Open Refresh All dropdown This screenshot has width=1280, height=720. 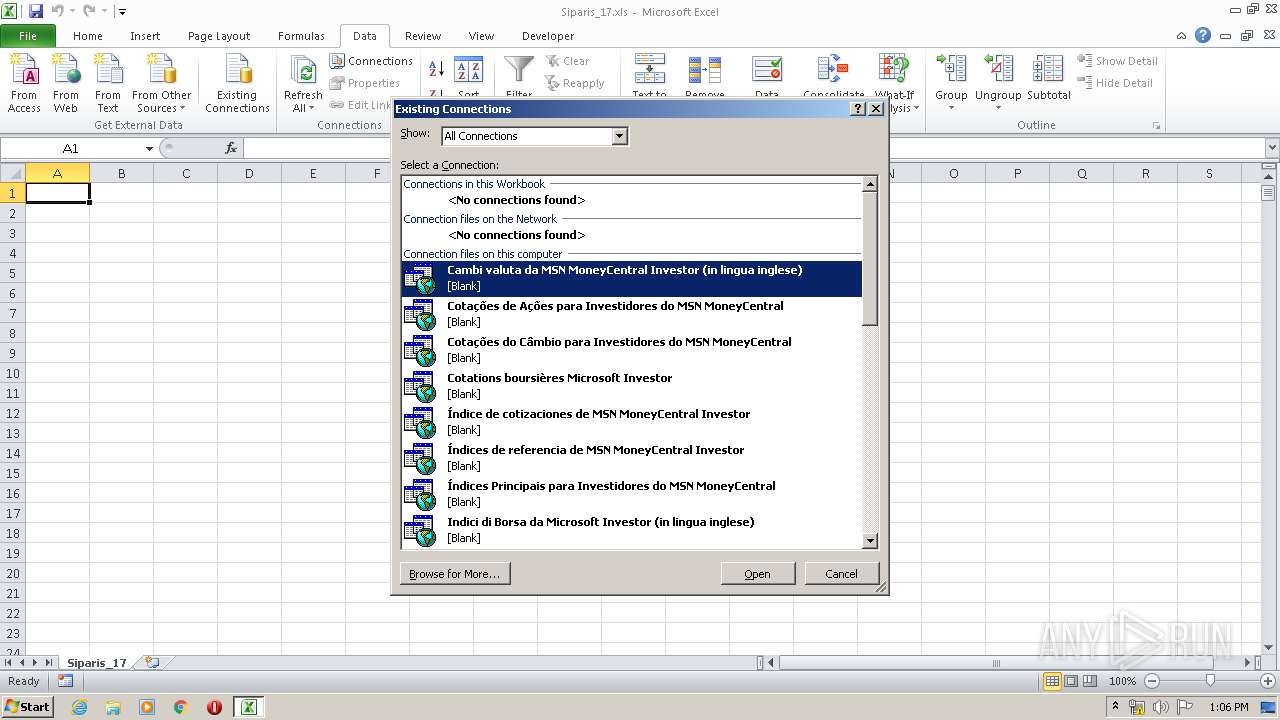[x=303, y=108]
